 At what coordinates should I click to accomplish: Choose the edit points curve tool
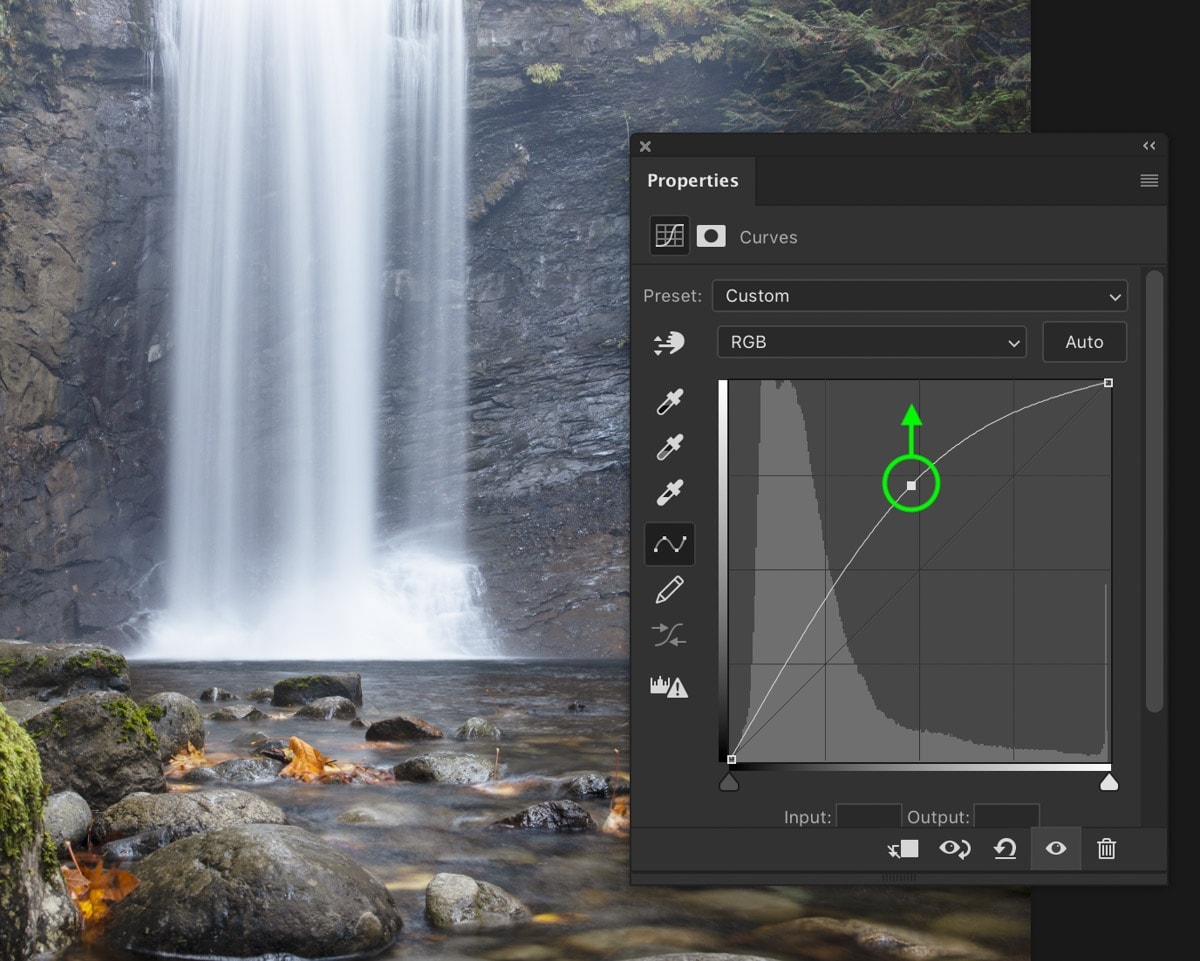(x=669, y=544)
